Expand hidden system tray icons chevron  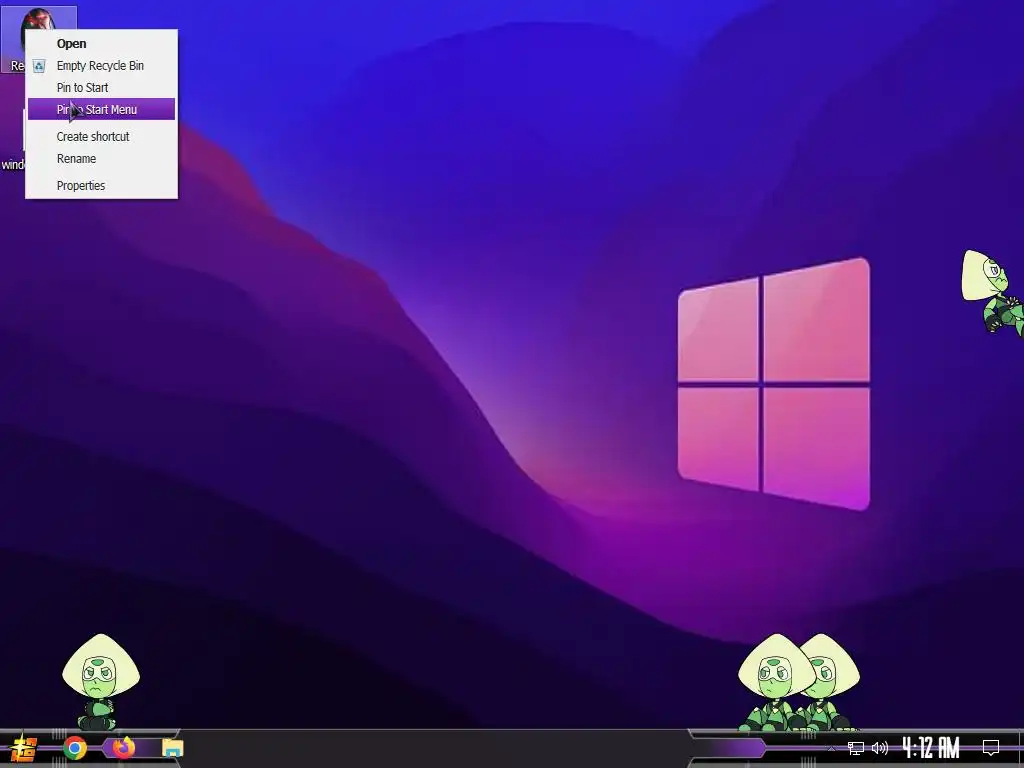[x=831, y=748]
